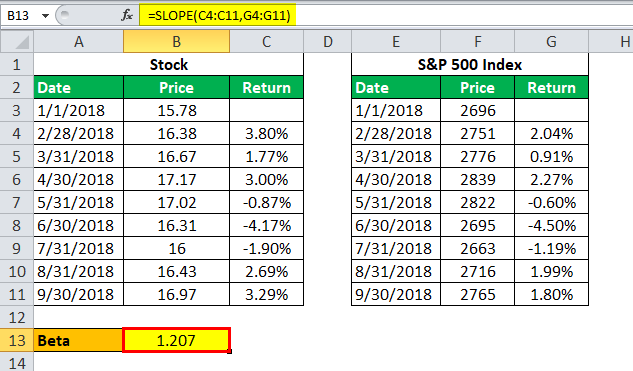This screenshot has height=371, width=633.
Task: Select cell with index price 2839
Action: pyautogui.click(x=478, y=179)
